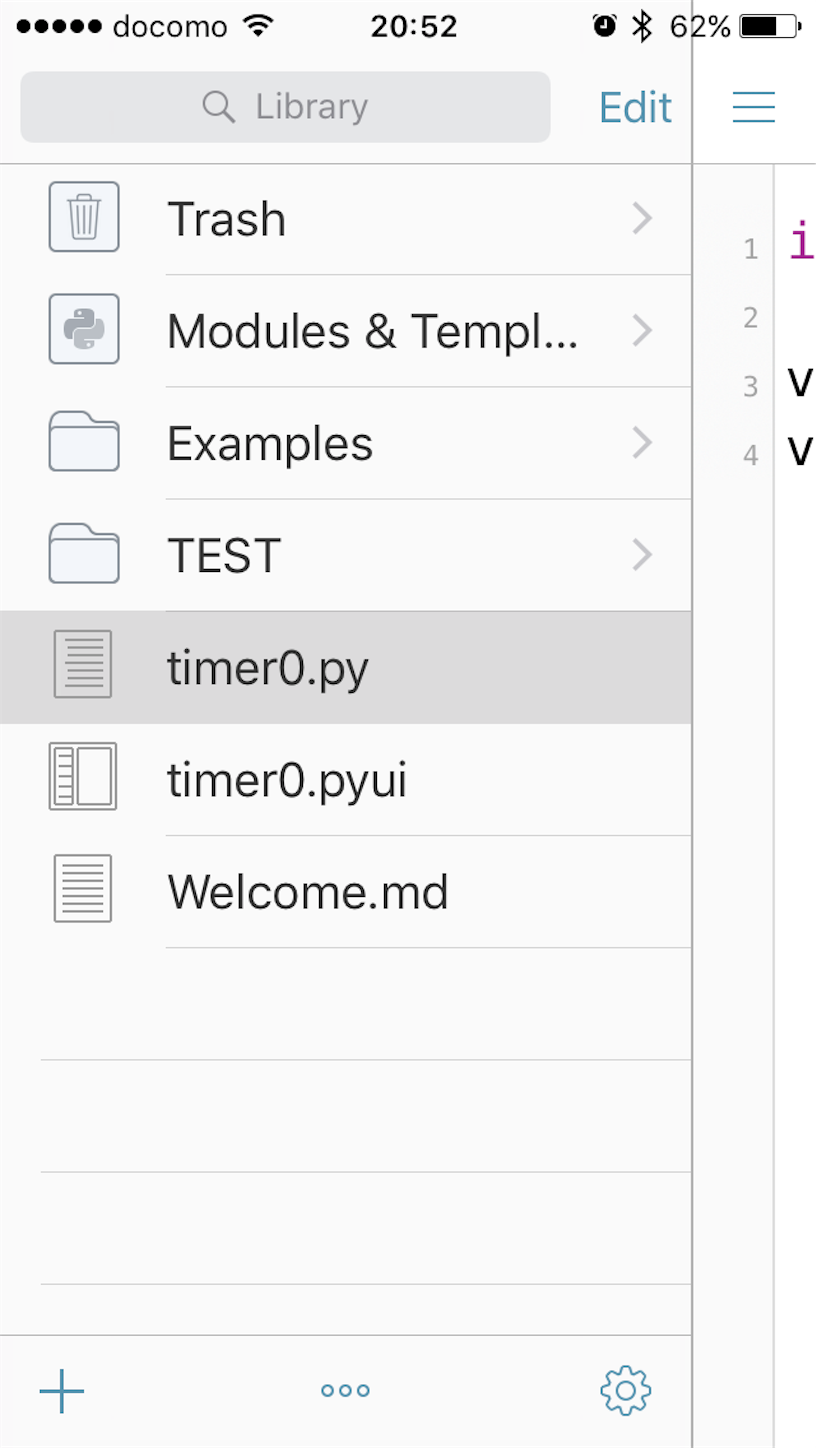This screenshot has height=1448, width=816.
Task: Click the Trash bin icon
Action: (x=84, y=217)
